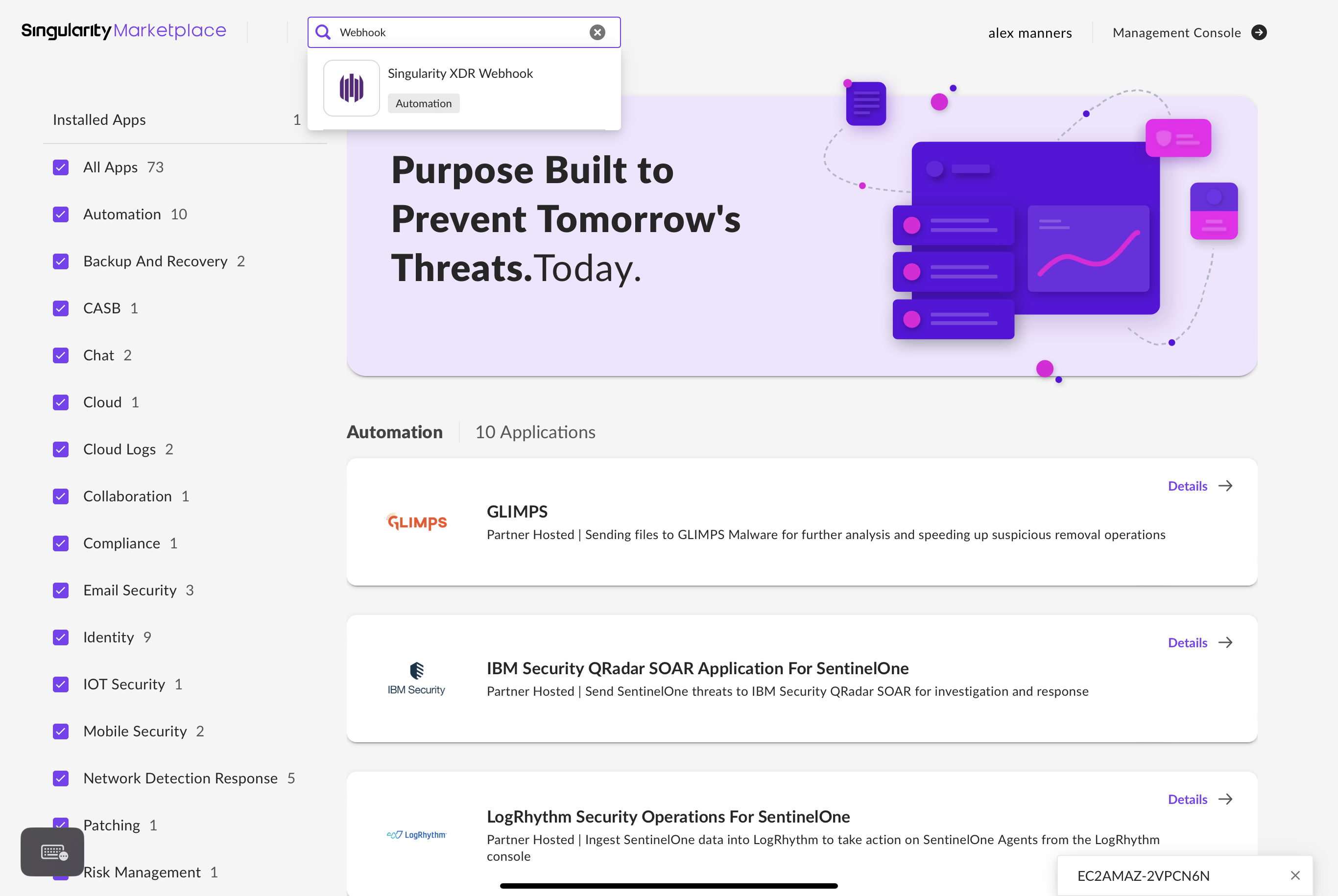Click the Singularity Marketplace logo
This screenshot has width=1338, height=896.
pyautogui.click(x=123, y=30)
